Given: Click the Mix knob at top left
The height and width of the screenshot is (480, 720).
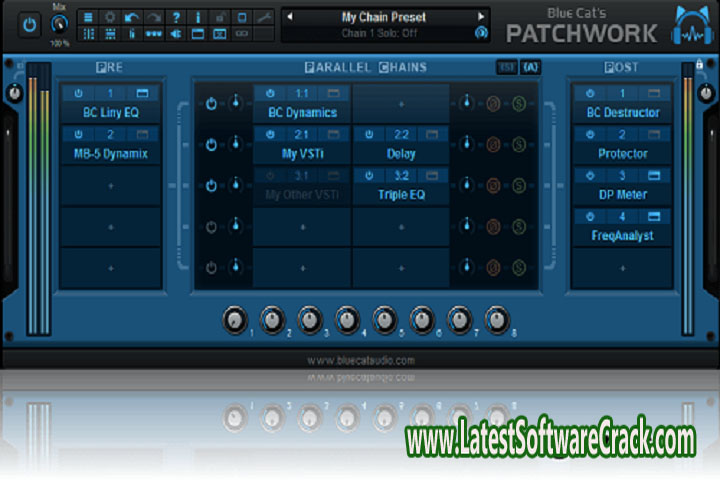Looking at the screenshot, I should click(x=60, y=24).
